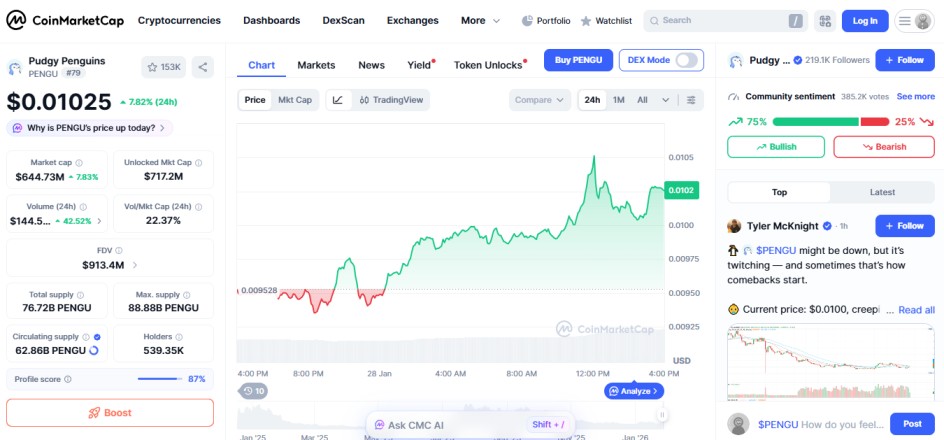Expand Volume (24h) details chevron
This screenshot has height=440, width=944.
pyautogui.click(x=99, y=221)
